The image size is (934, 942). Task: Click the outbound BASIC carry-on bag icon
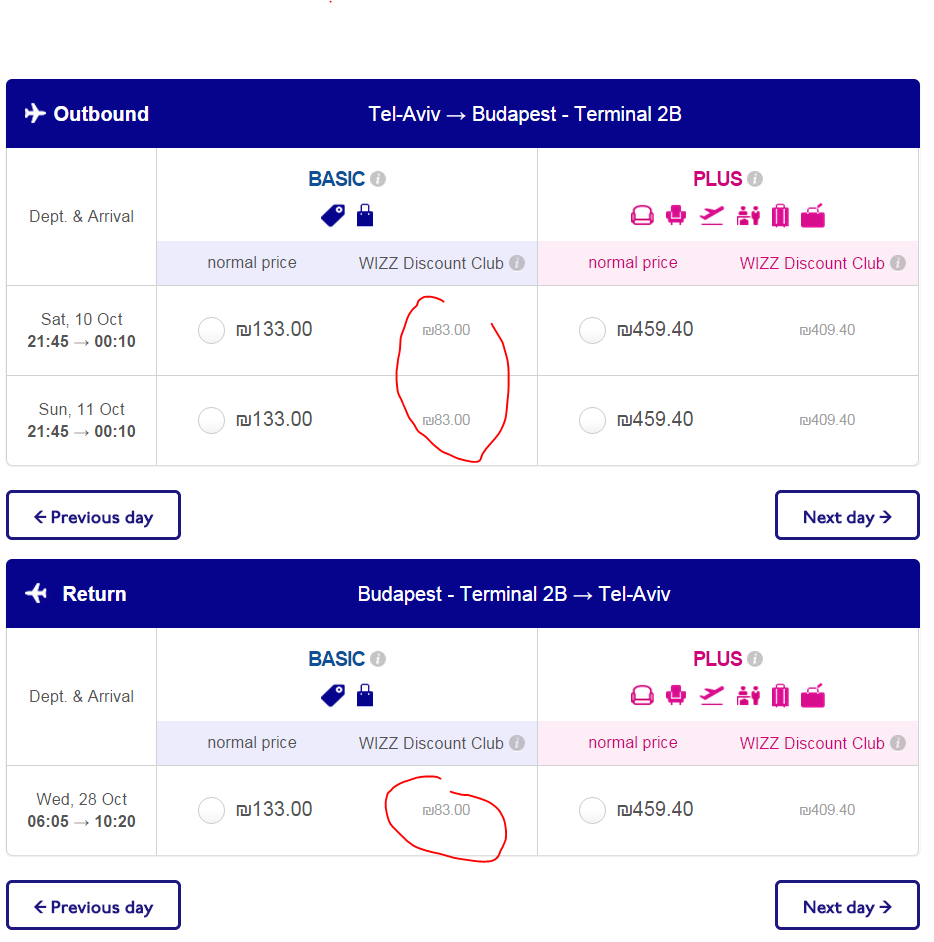tap(365, 215)
